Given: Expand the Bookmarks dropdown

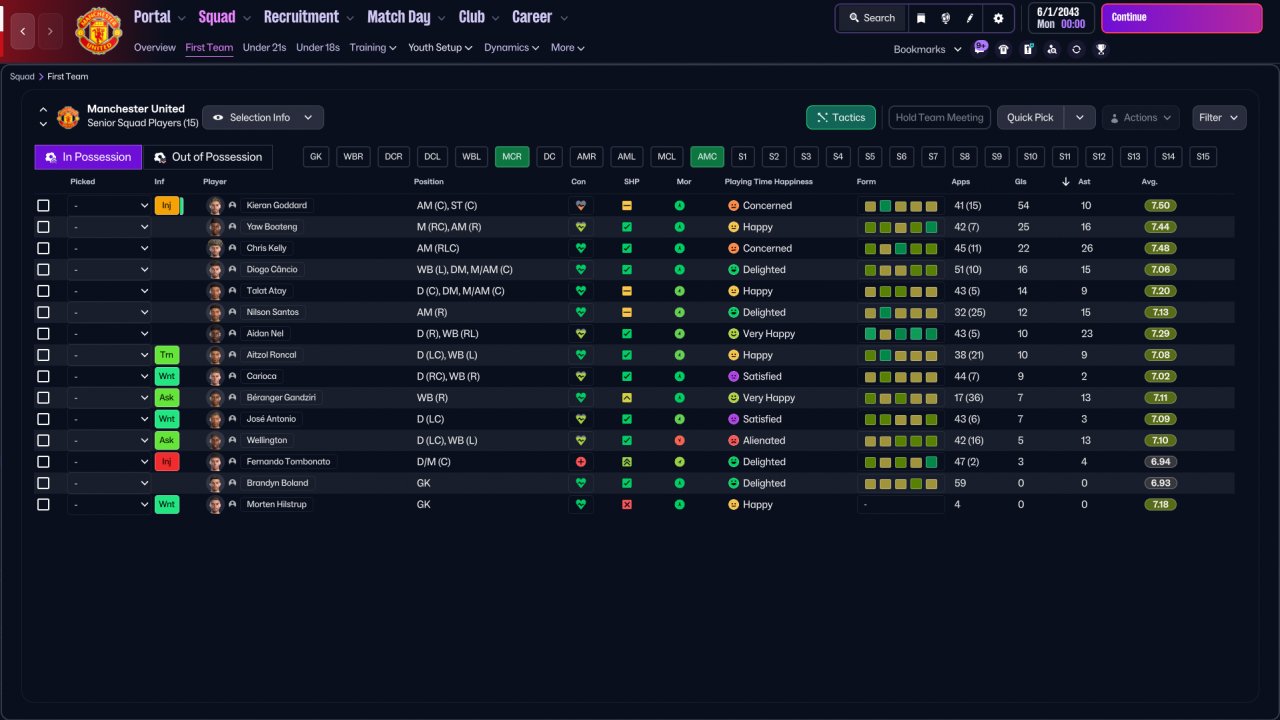Looking at the screenshot, I should pyautogui.click(x=927, y=49).
